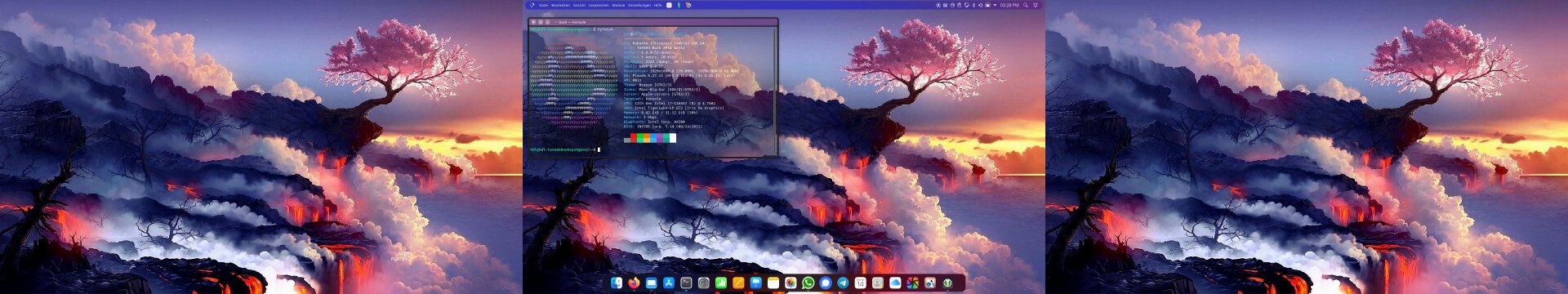Open Finder from the dock

pos(617,283)
